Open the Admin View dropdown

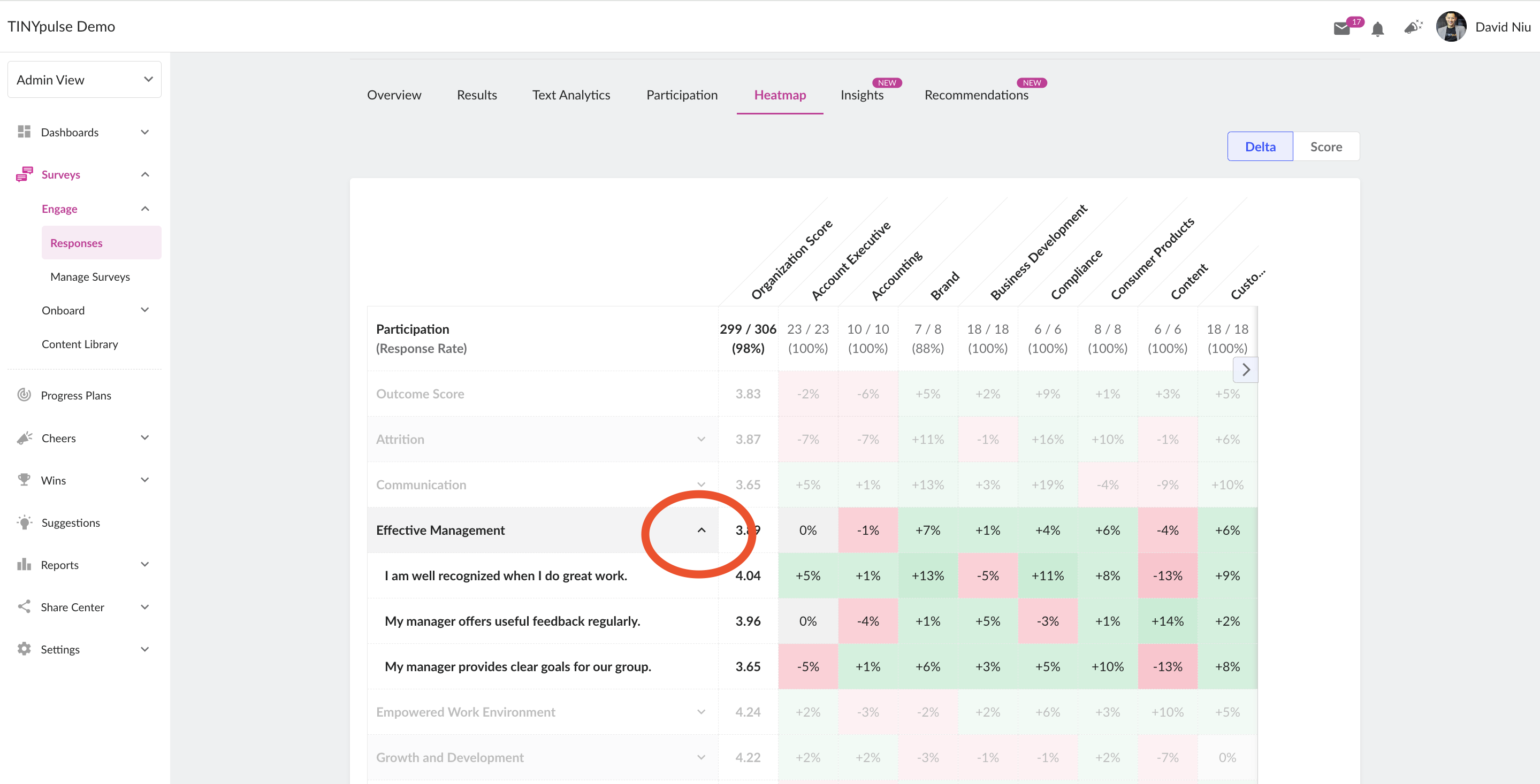pos(85,80)
